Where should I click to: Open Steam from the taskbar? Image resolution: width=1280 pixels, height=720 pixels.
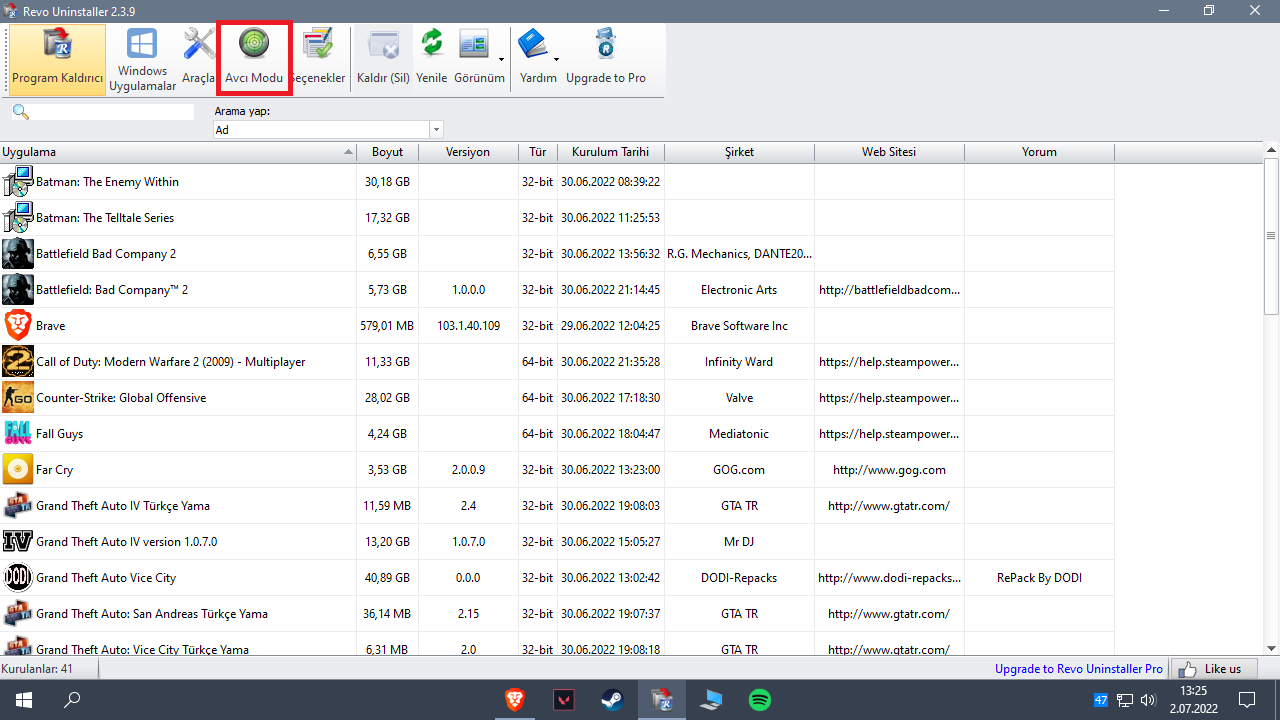(612, 700)
